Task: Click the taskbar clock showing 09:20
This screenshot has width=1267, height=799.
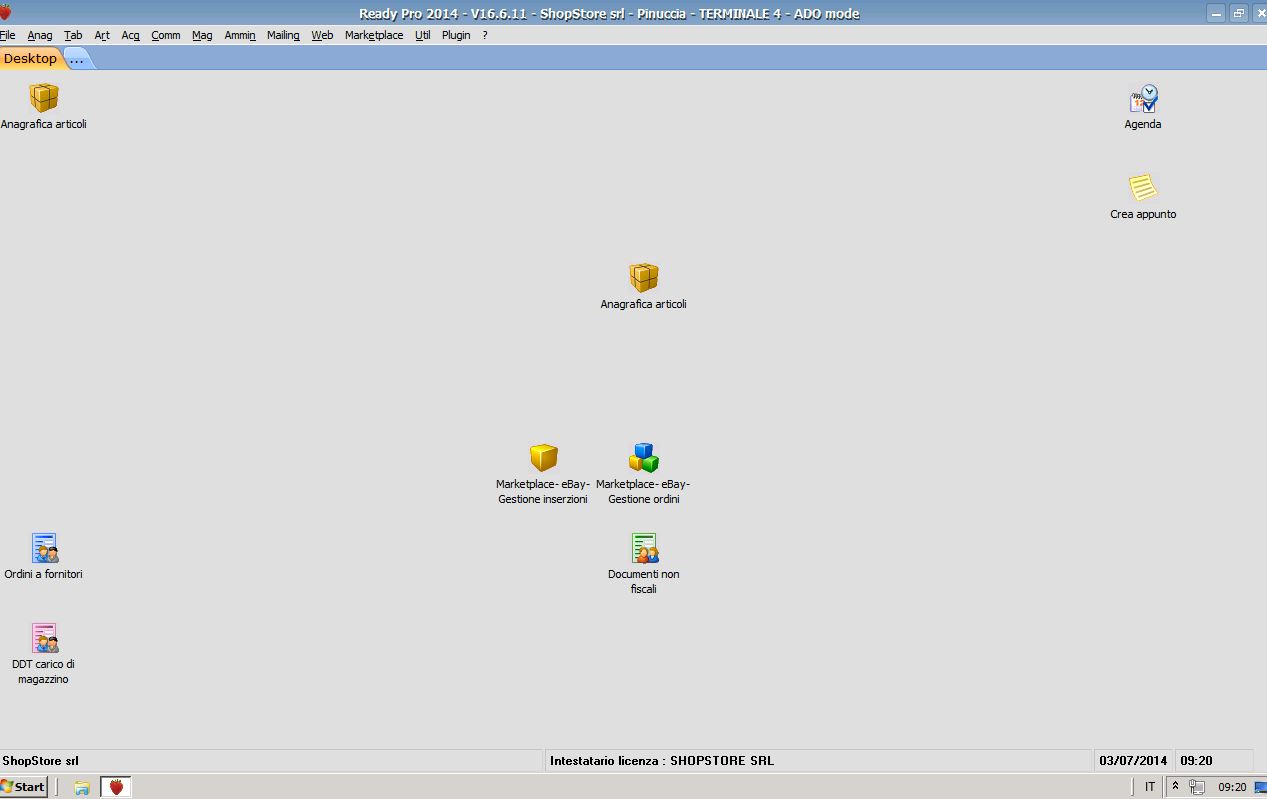Action: pyautogui.click(x=1232, y=787)
